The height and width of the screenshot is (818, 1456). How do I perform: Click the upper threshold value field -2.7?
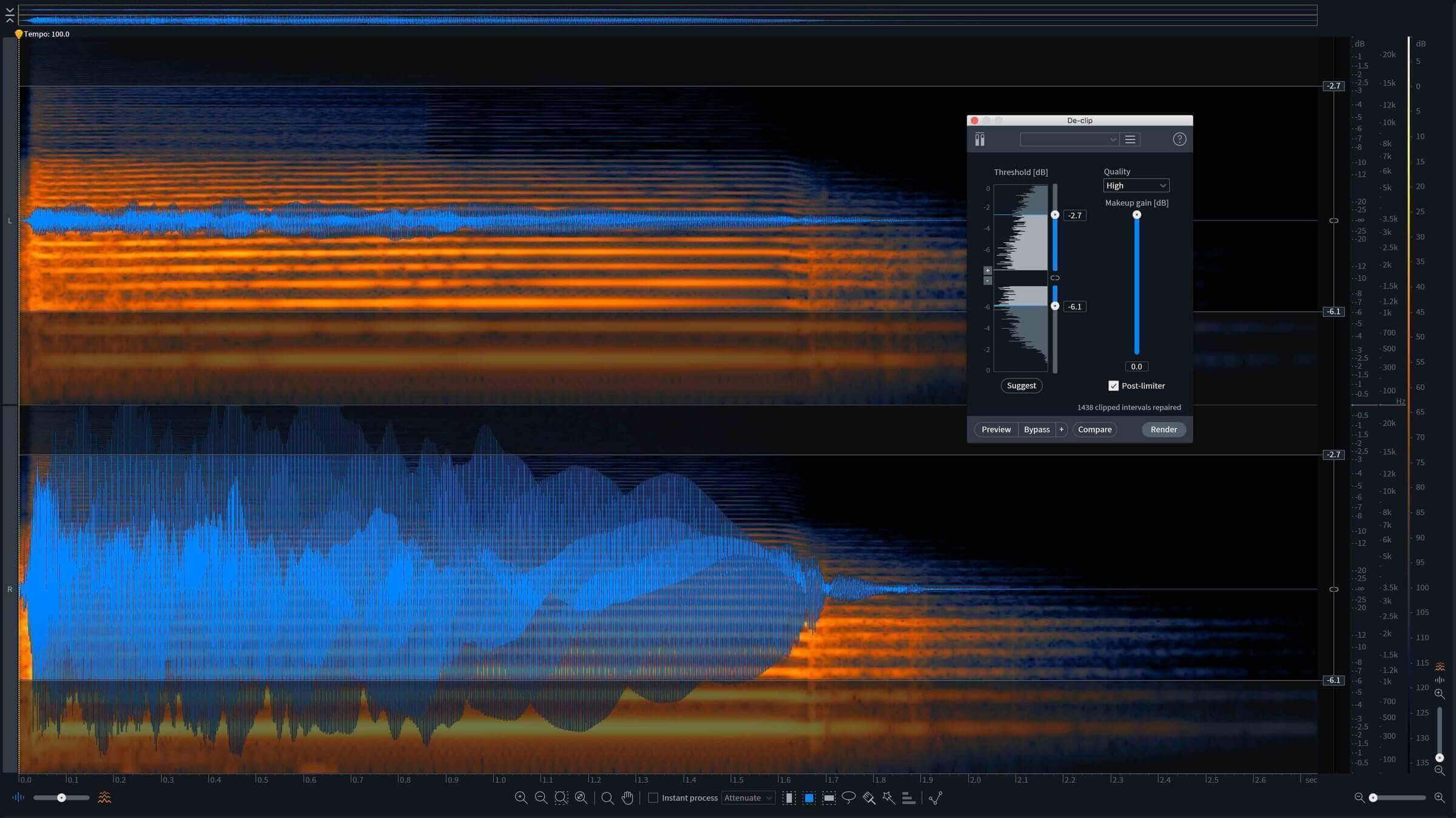pyautogui.click(x=1074, y=215)
